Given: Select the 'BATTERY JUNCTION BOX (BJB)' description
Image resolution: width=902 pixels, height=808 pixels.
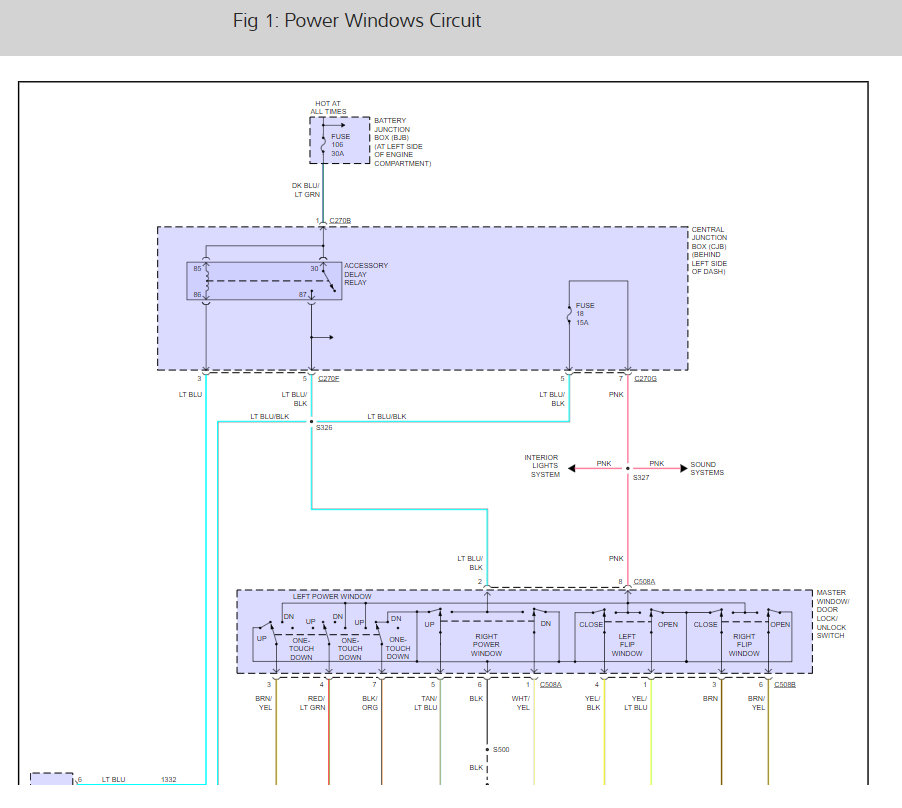Looking at the screenshot, I should [403, 142].
